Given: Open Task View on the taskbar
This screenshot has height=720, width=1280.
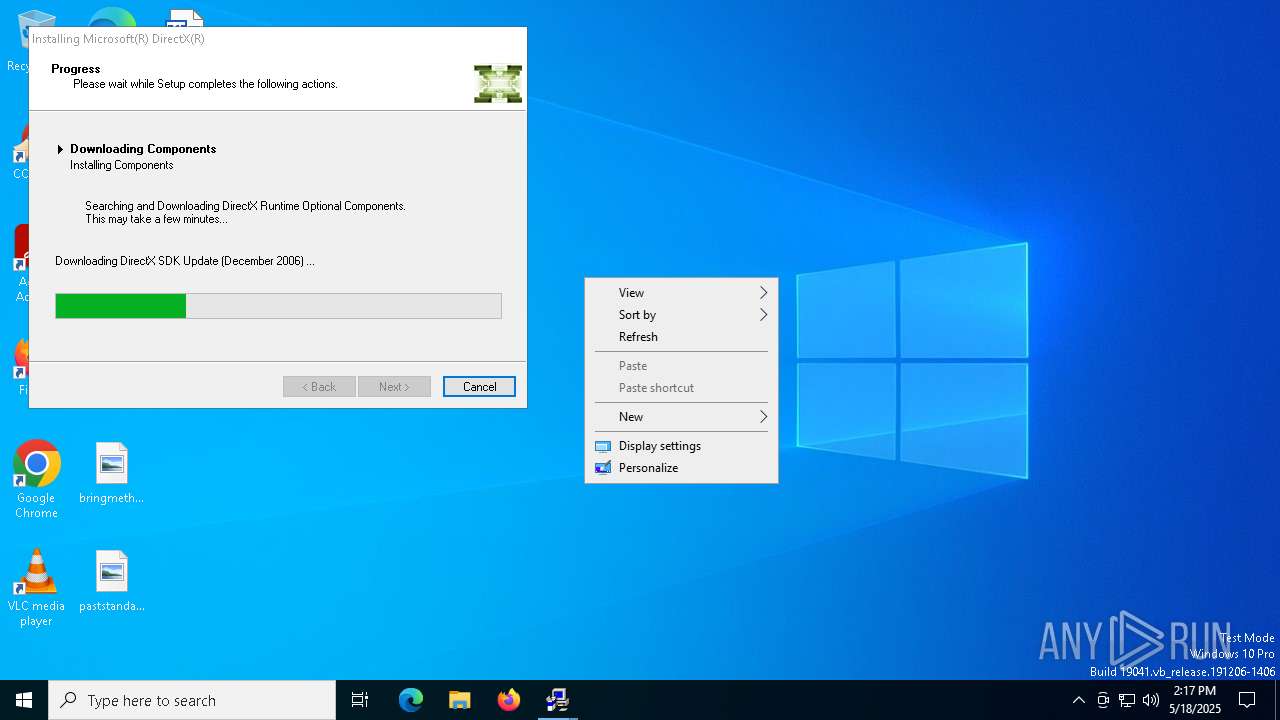Looking at the screenshot, I should coord(360,700).
